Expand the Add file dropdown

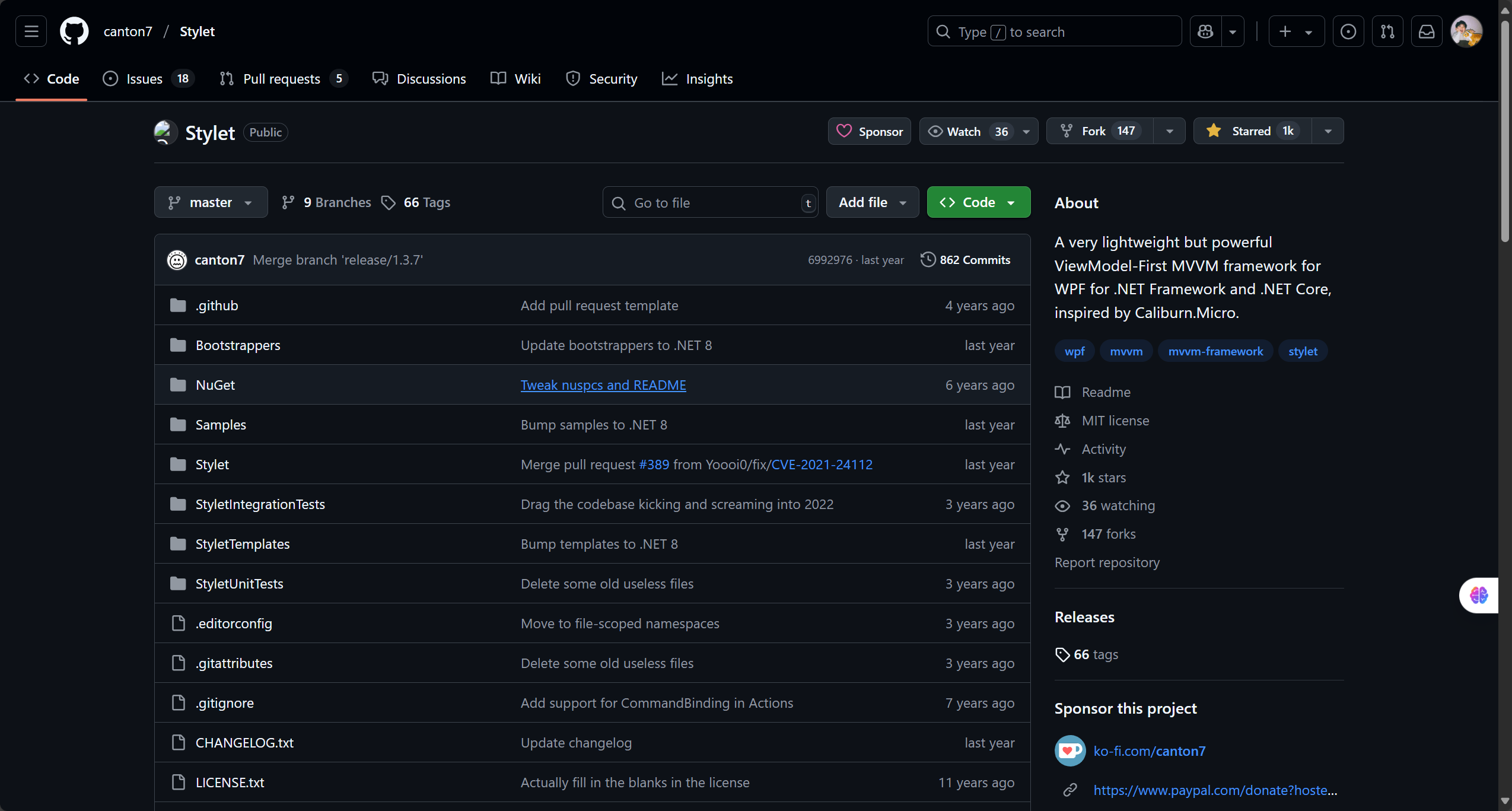point(872,202)
